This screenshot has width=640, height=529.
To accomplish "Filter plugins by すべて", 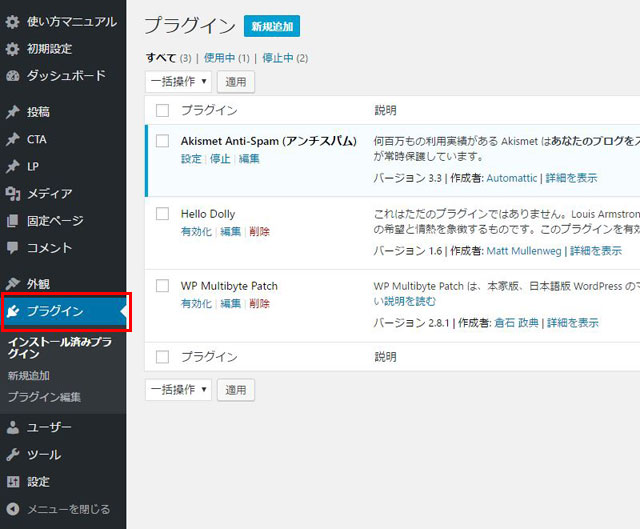I will coord(161,58).
